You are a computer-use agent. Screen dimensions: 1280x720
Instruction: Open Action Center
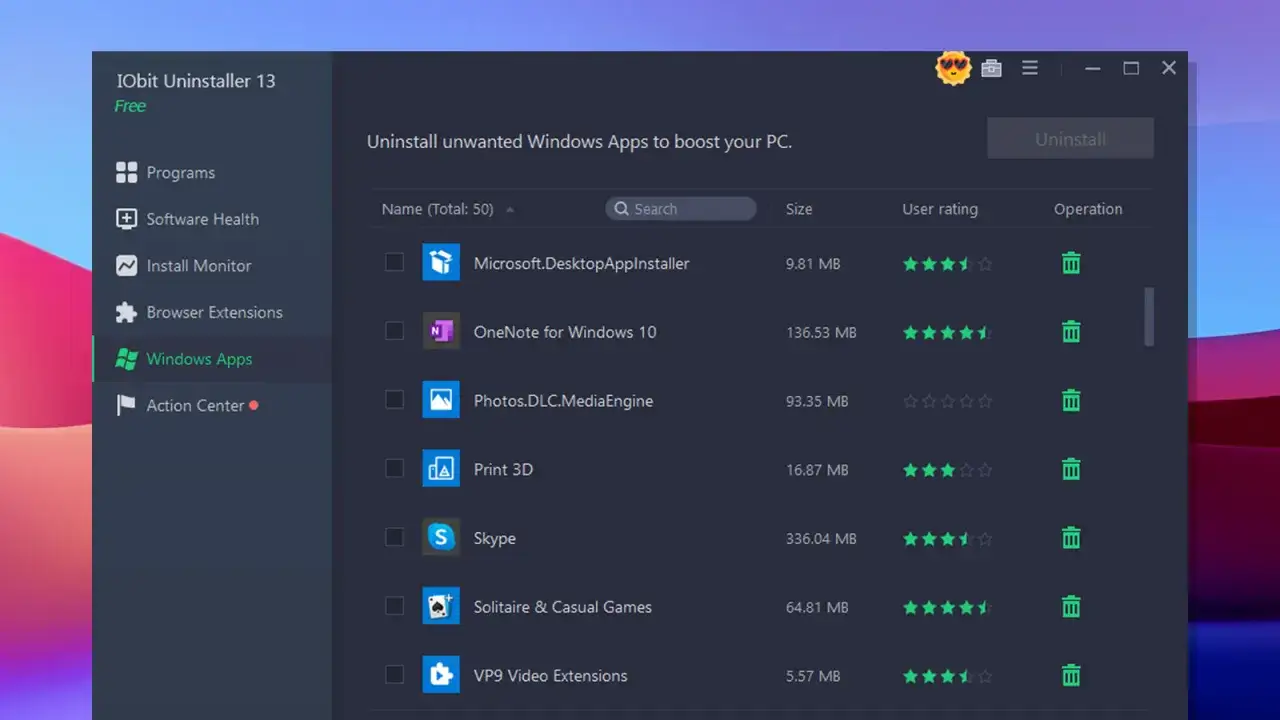pyautogui.click(x=212, y=405)
